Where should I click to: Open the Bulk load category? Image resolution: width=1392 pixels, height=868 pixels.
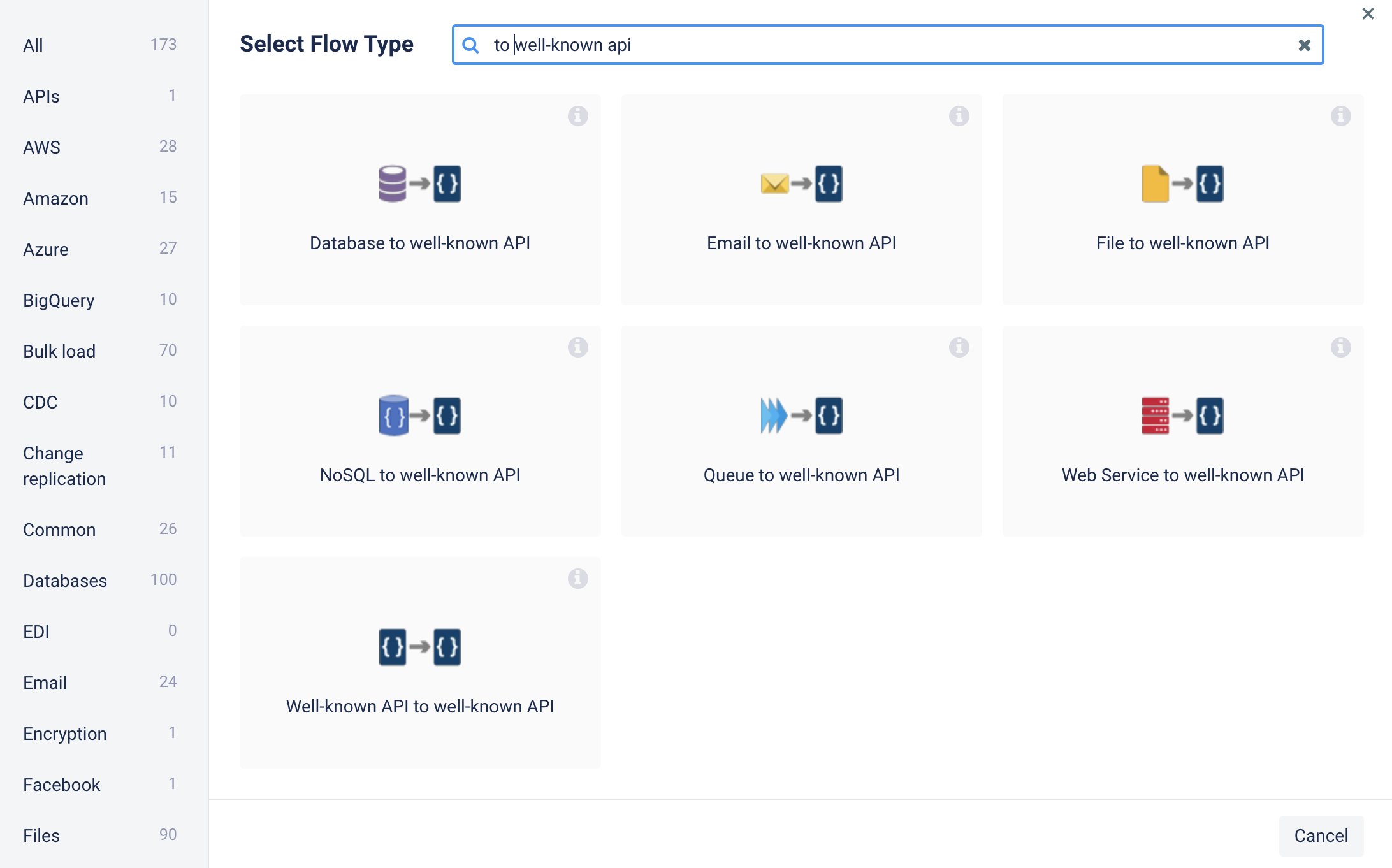point(59,351)
